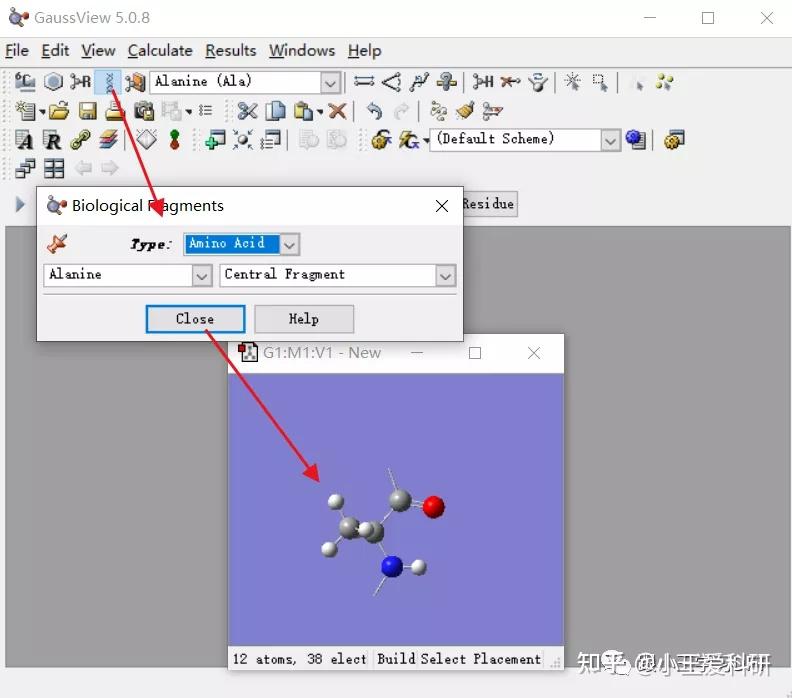This screenshot has height=698, width=792.
Task: Tile windows using the grid icon
Action: [54, 168]
